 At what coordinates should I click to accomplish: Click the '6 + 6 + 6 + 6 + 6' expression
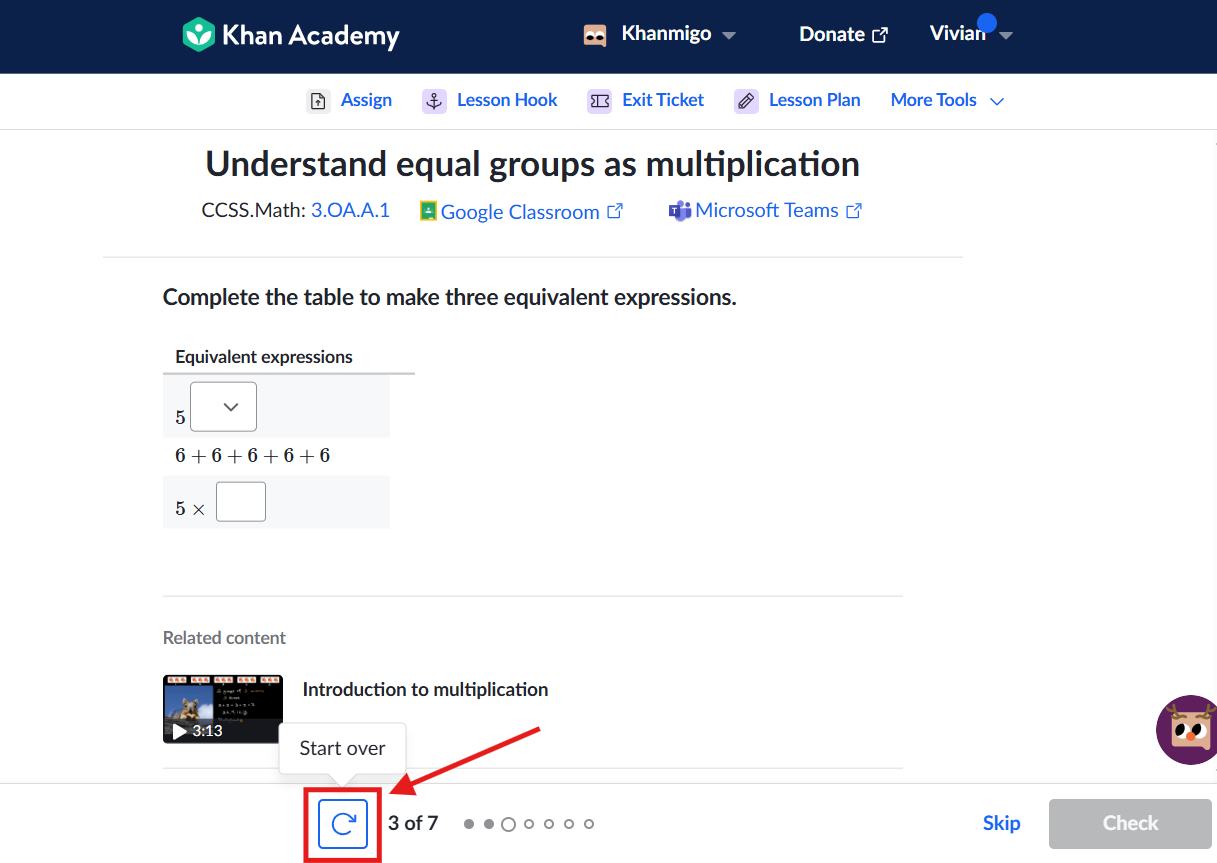point(253,456)
